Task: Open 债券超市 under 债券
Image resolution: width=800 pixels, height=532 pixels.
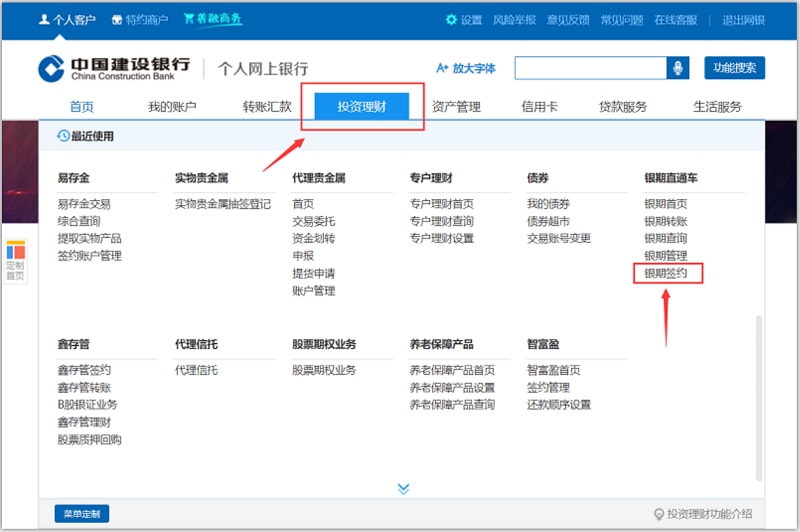Action: coord(549,221)
